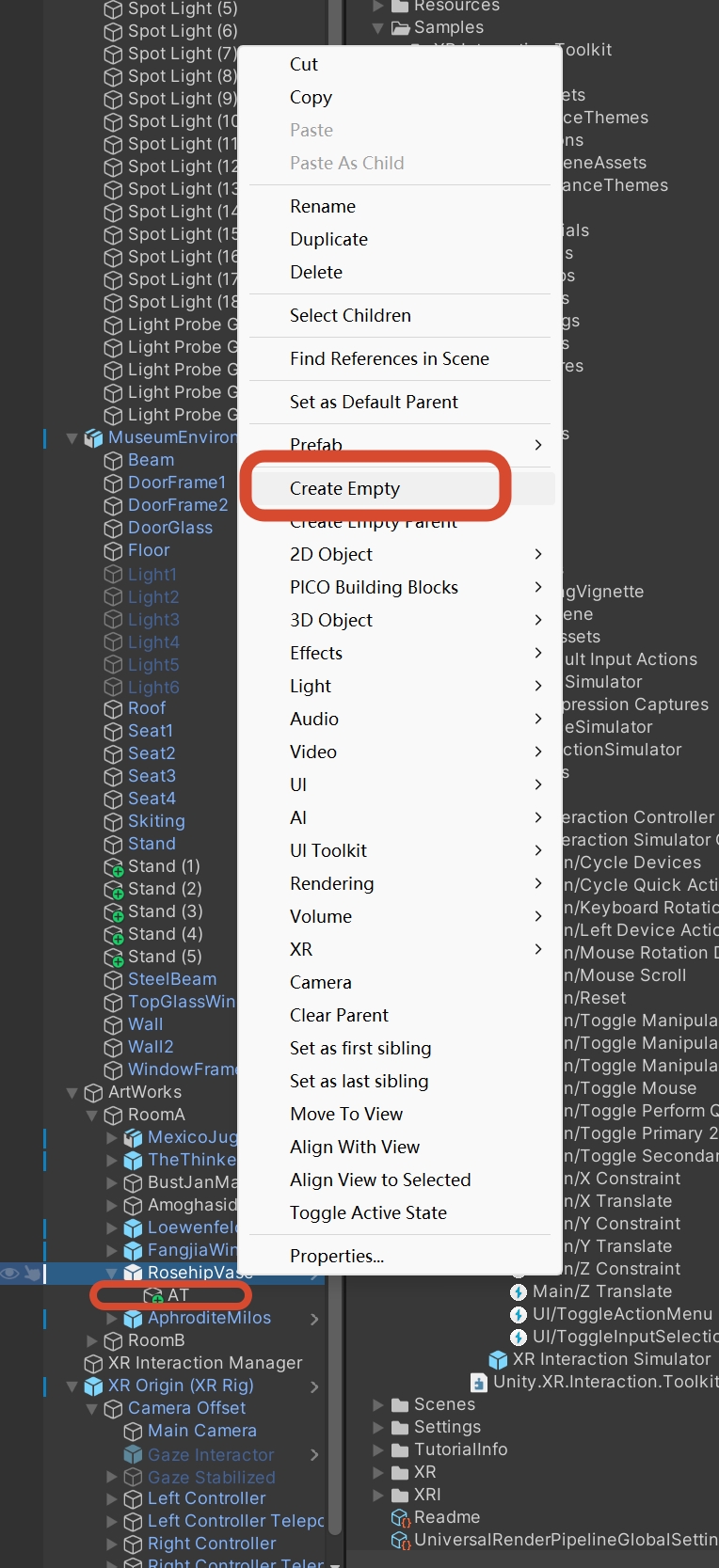Select the Right Controller hierarchy row
719x1568 pixels.
[x=211, y=1544]
